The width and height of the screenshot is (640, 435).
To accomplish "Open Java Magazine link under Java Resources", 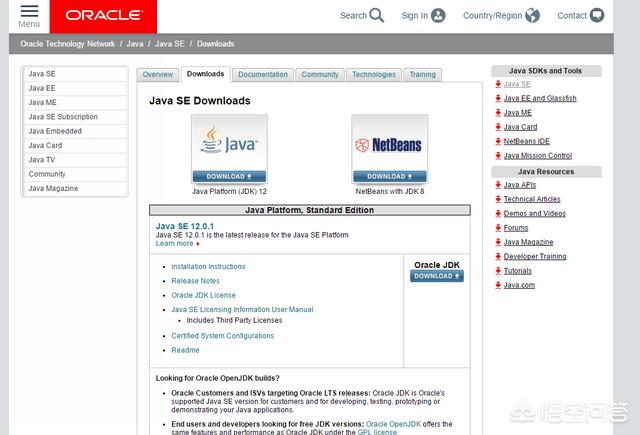I will click(x=528, y=242).
